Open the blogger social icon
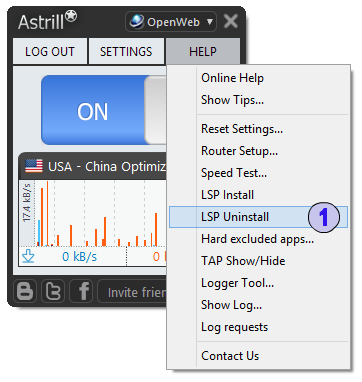This screenshot has width=362, height=382. tap(25, 291)
